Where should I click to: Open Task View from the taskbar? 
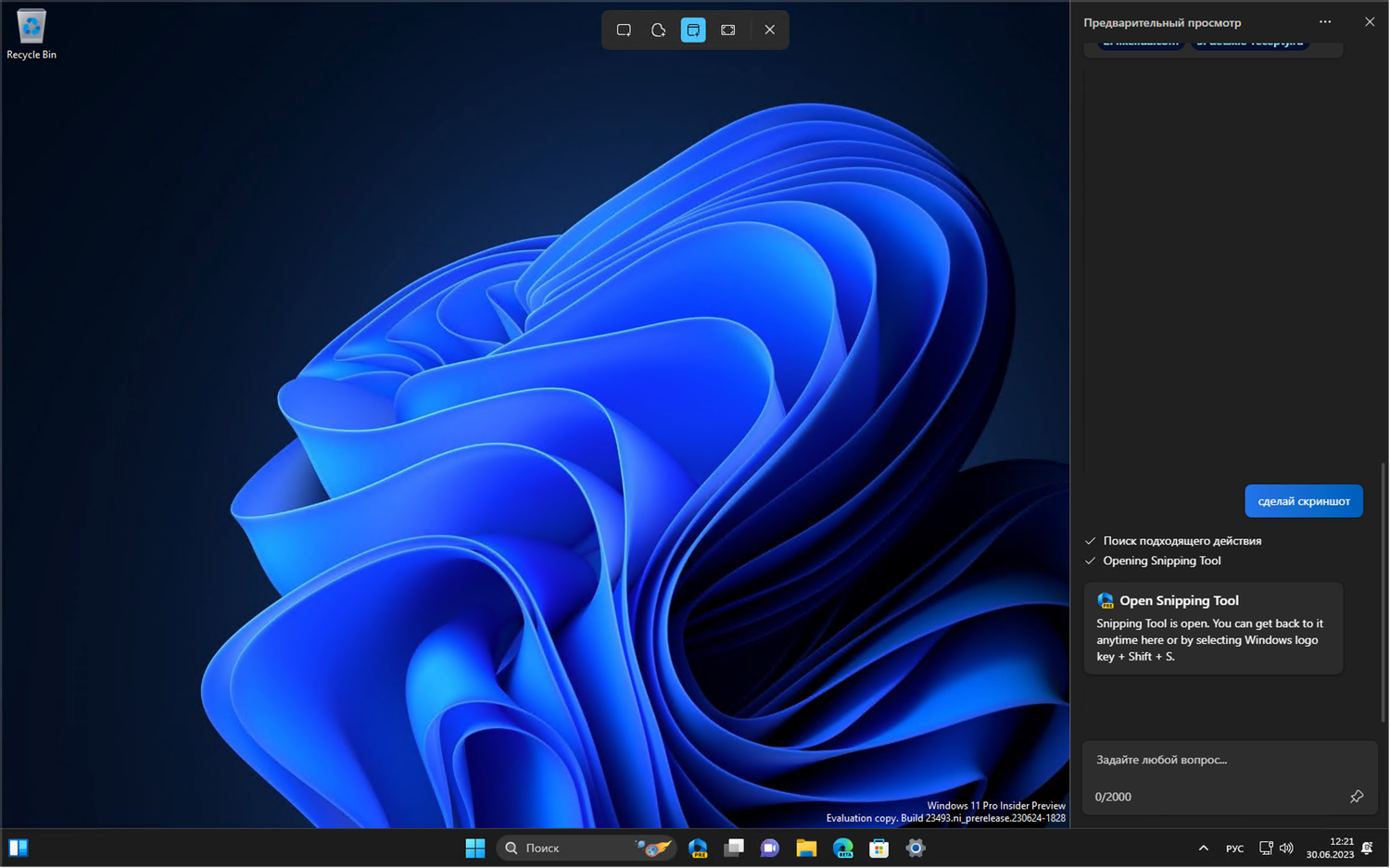(734, 849)
